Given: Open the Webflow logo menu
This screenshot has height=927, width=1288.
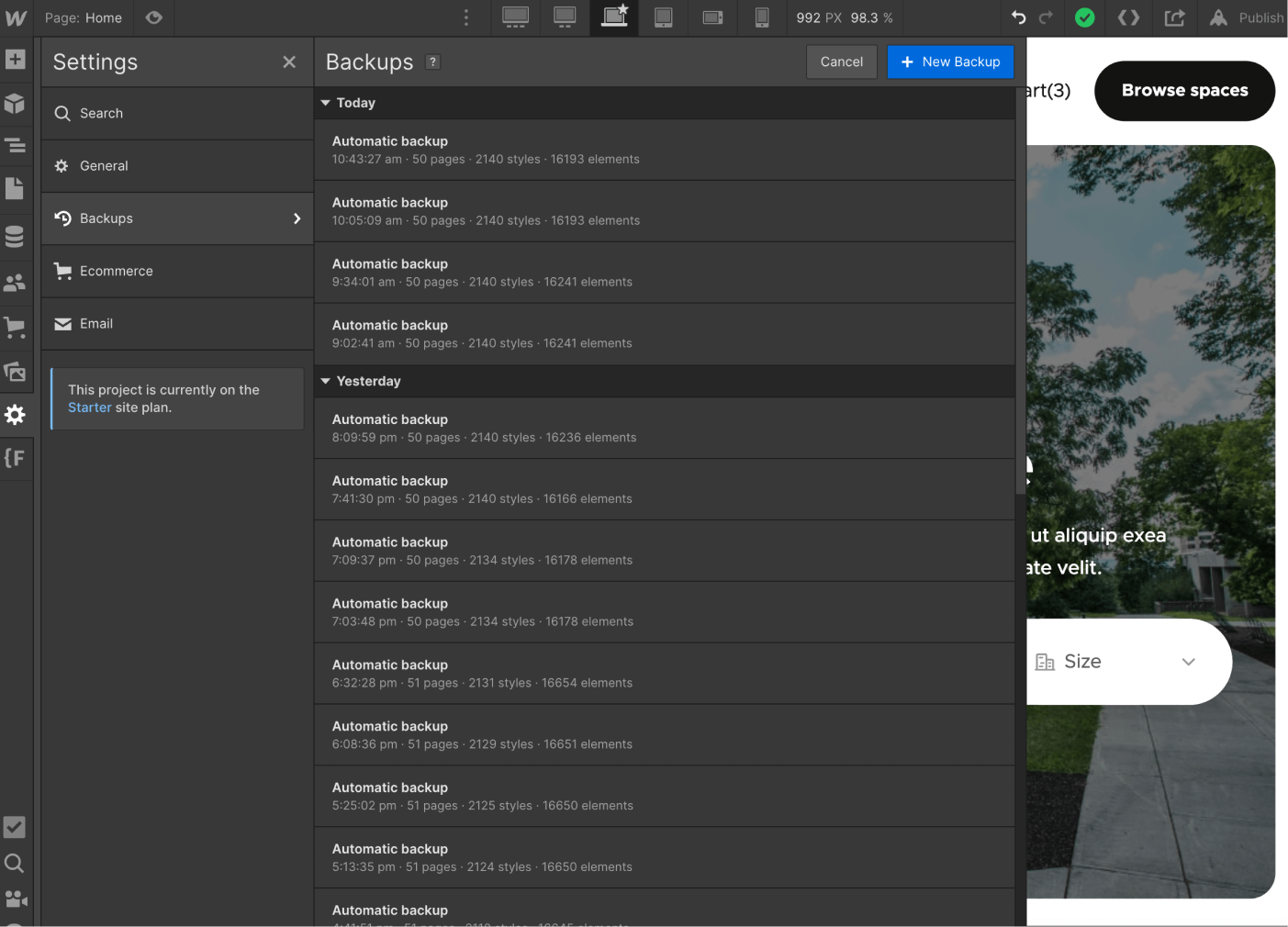Looking at the screenshot, I should (x=16, y=17).
